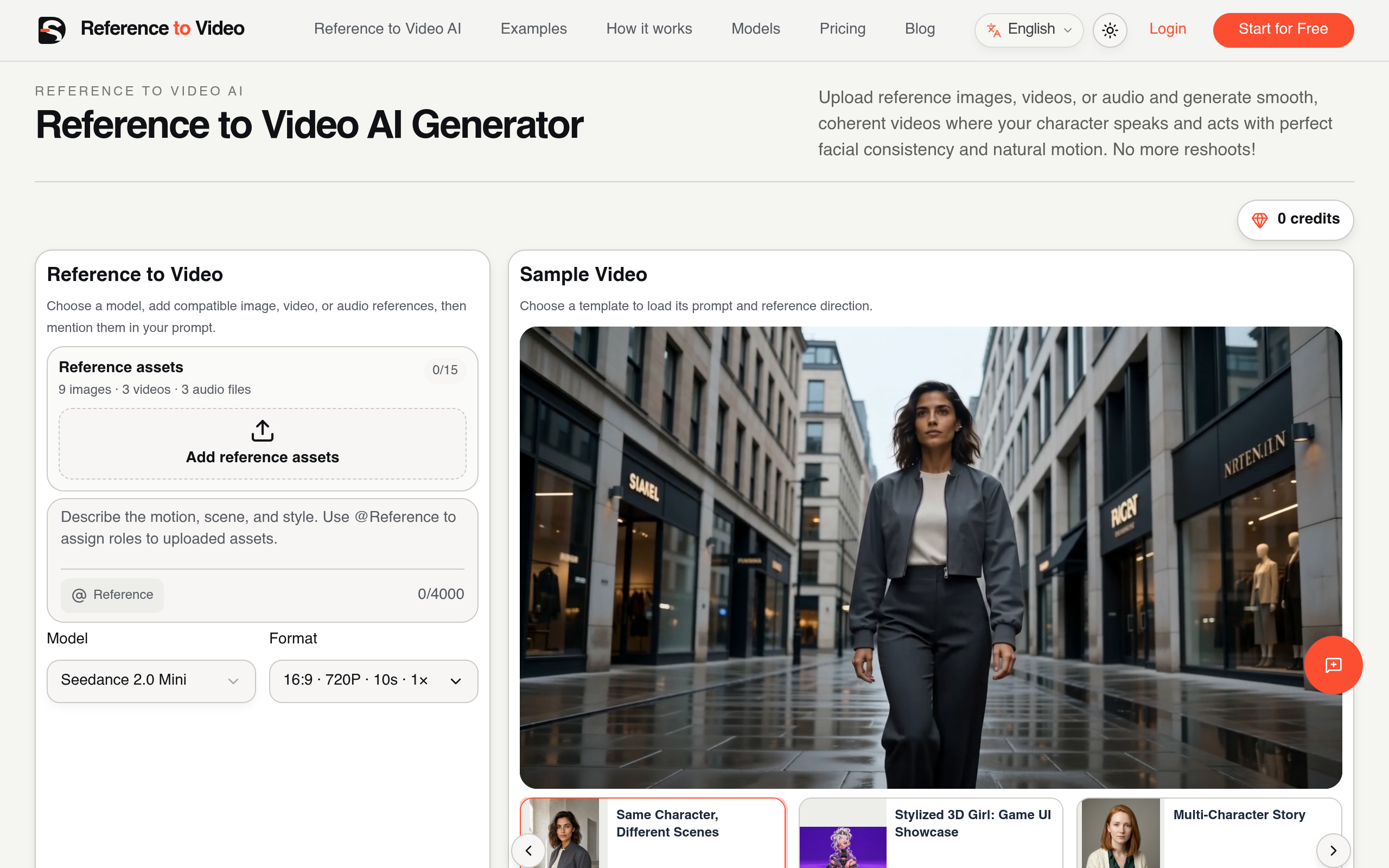Select the Same Character, Different Scenes template
This screenshot has width=1389, height=868.
click(653, 832)
